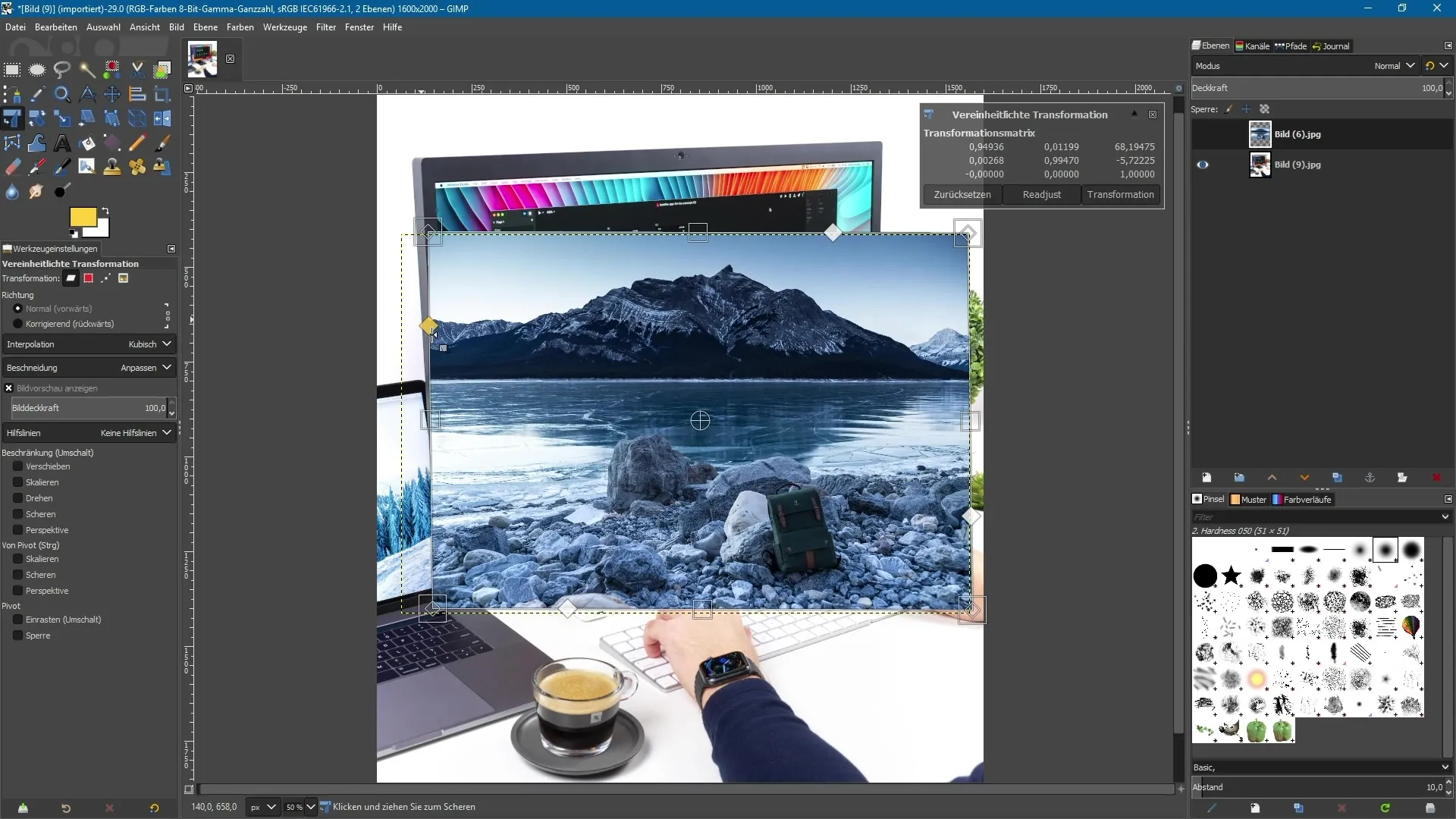The height and width of the screenshot is (819, 1456).
Task: Open the Filter menu
Action: (x=326, y=27)
